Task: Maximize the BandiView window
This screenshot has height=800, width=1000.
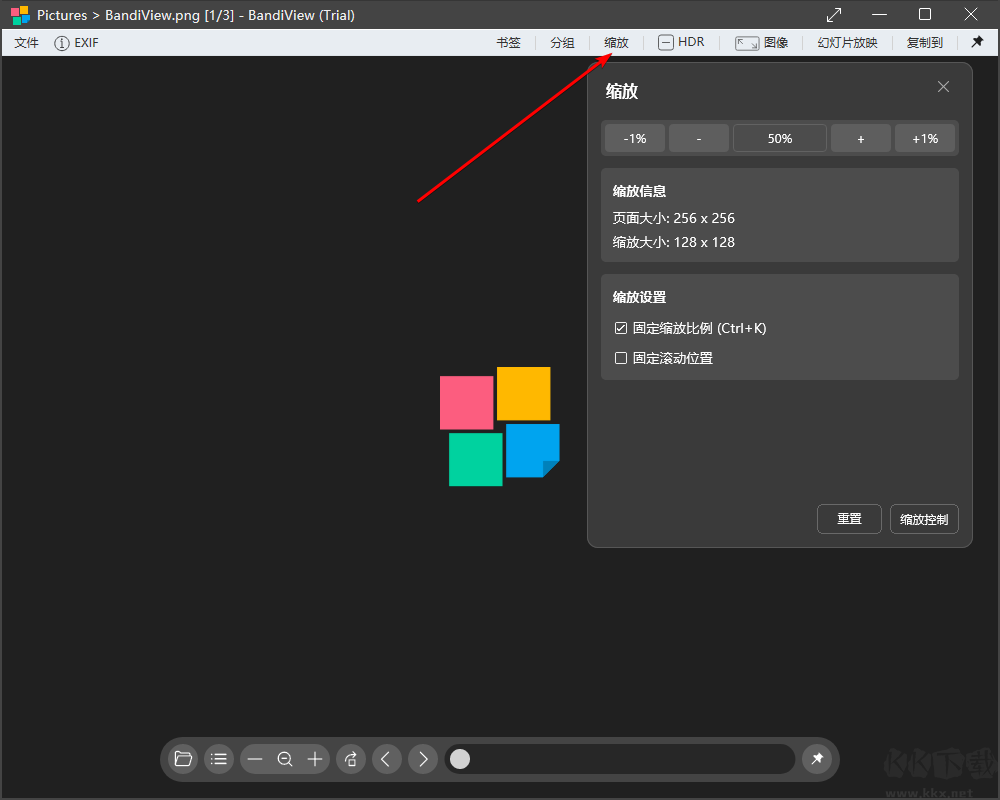Action: point(925,14)
